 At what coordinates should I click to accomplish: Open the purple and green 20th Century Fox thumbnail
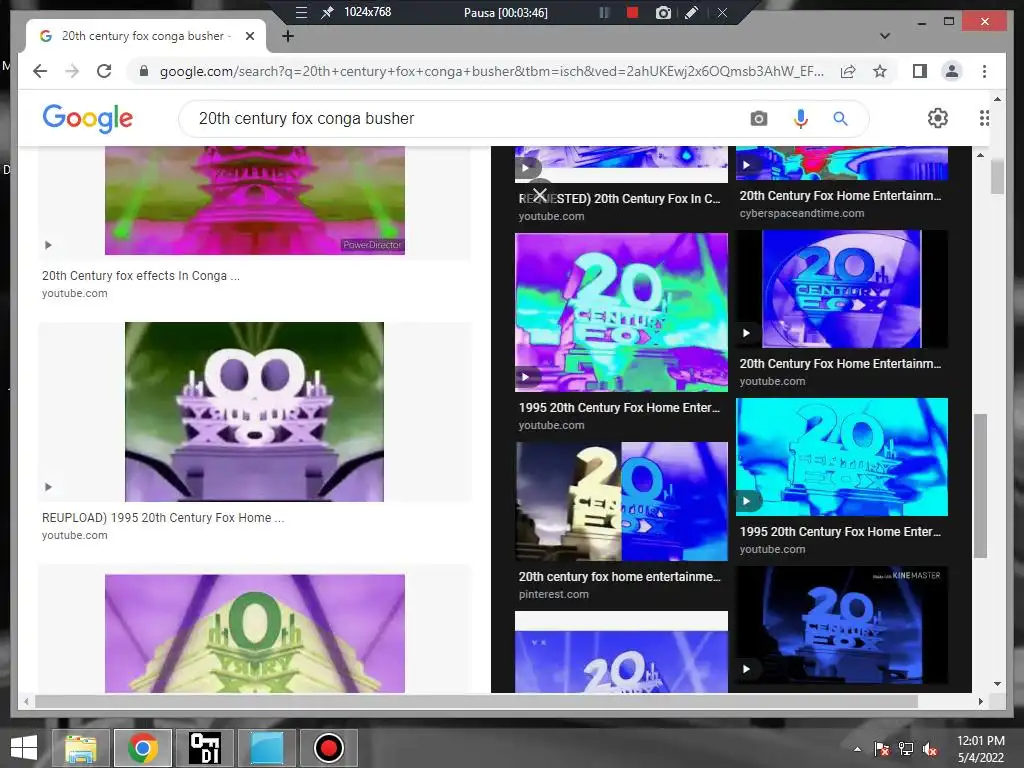click(255, 411)
